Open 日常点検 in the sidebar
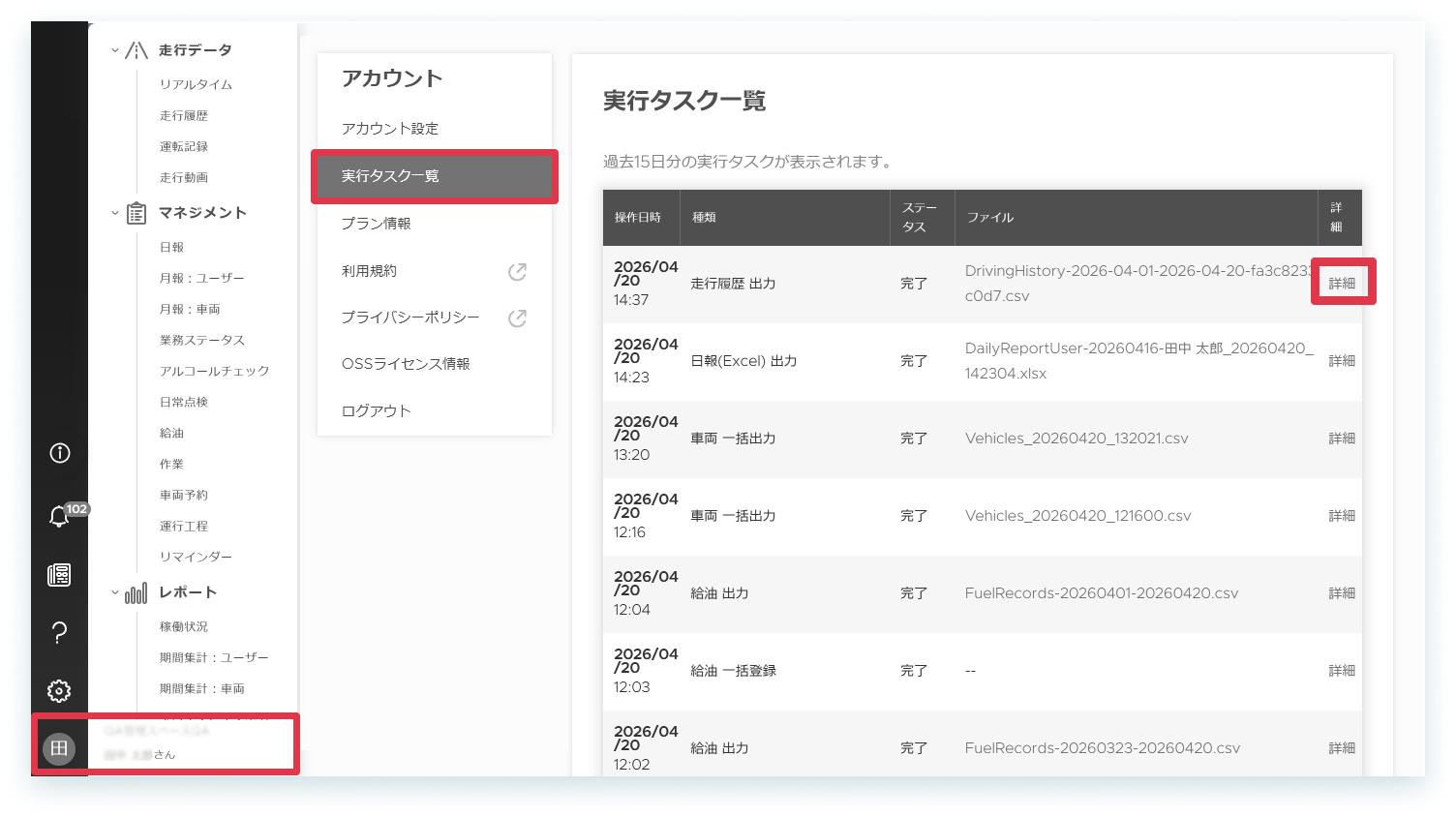The image size is (1456, 817). (184, 403)
